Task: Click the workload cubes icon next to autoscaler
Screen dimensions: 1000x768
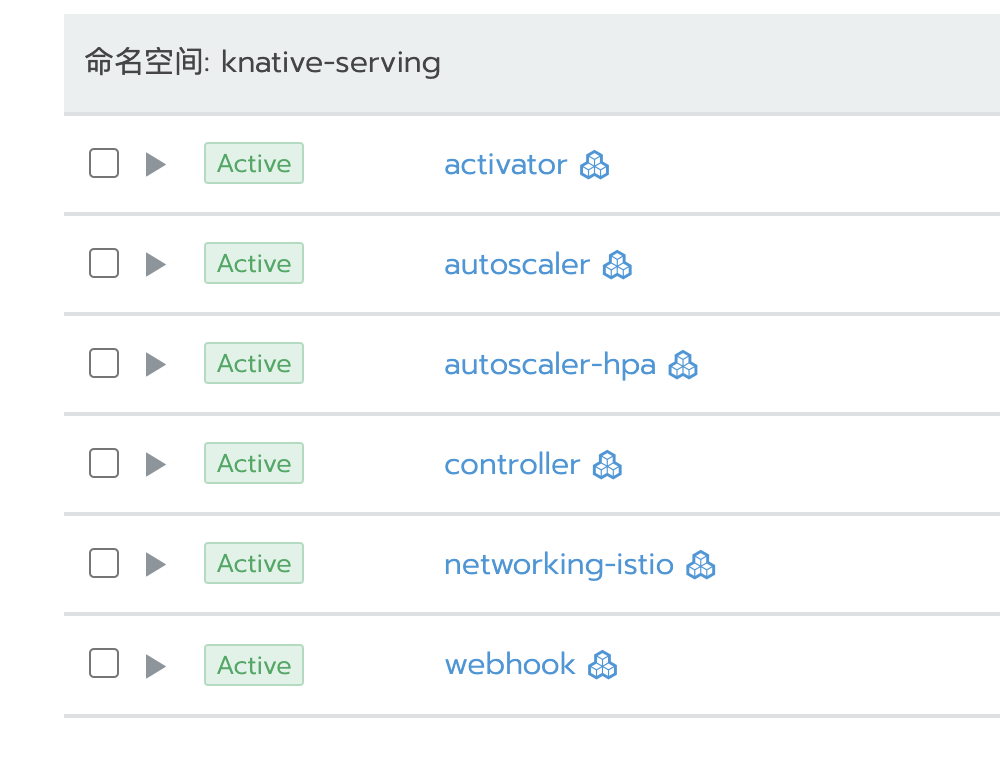Action: pyautogui.click(x=617, y=265)
